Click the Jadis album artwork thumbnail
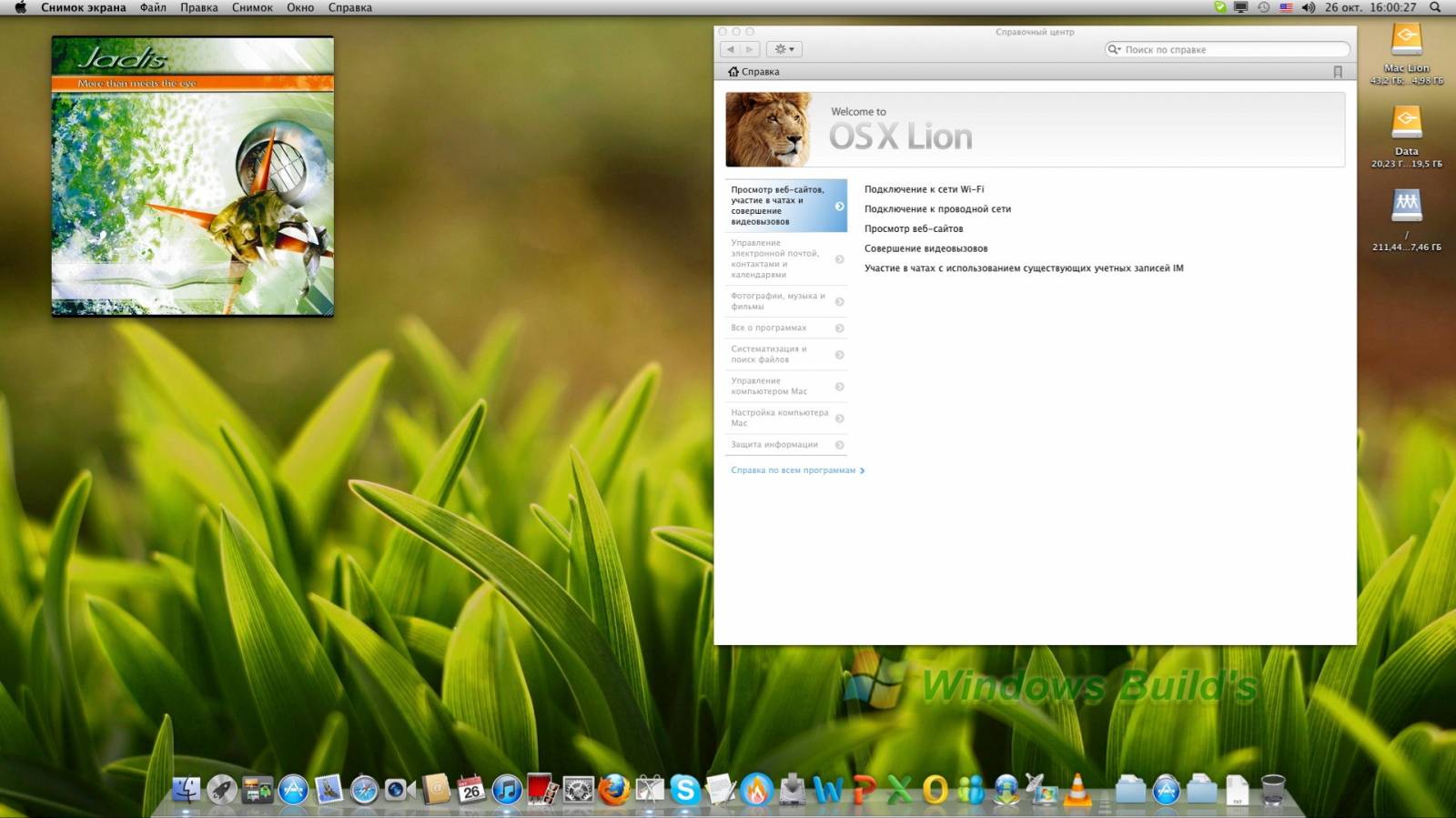The height and width of the screenshot is (818, 1456). point(192,177)
